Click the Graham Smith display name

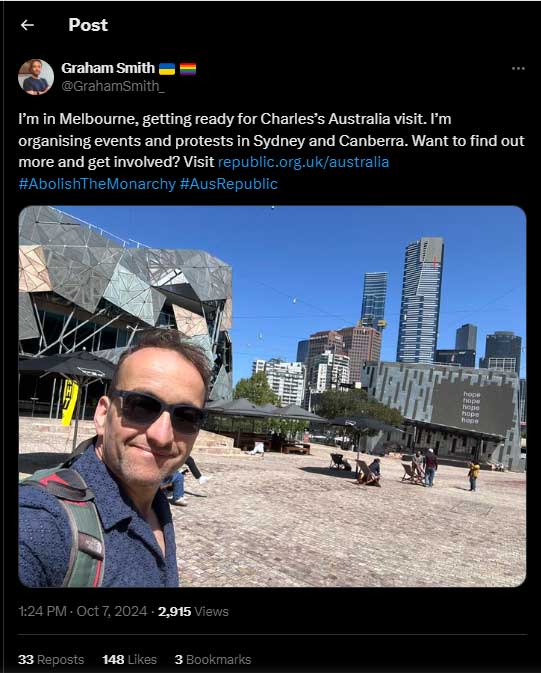point(108,68)
